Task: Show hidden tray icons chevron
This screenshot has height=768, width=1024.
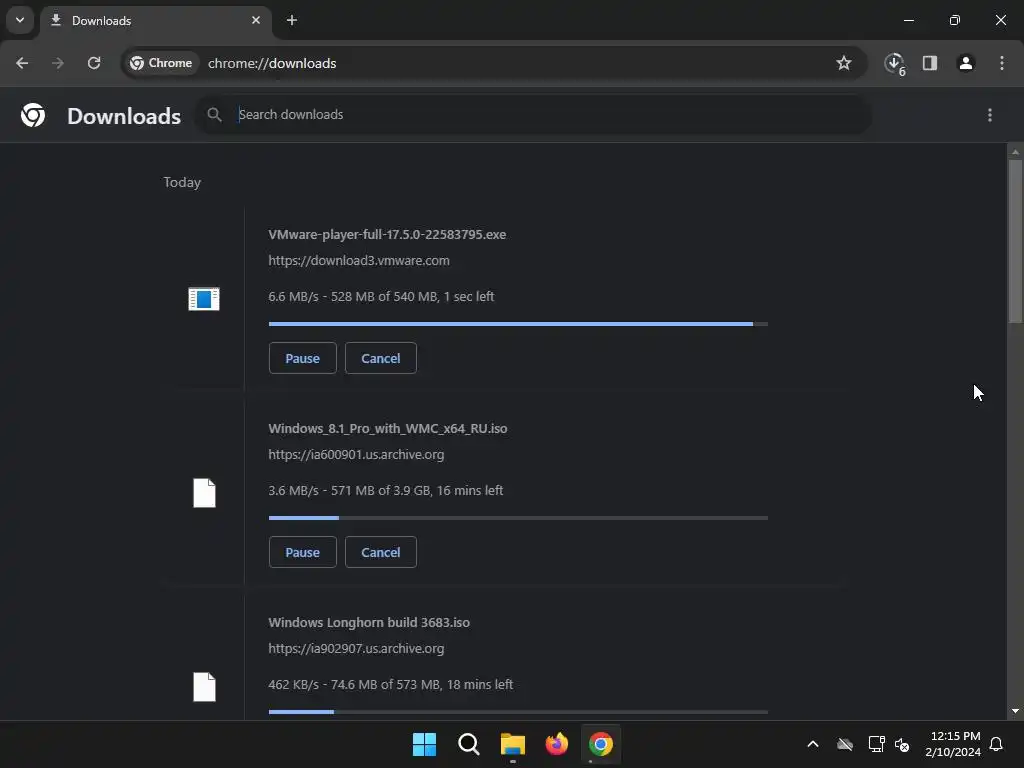Action: [x=813, y=744]
